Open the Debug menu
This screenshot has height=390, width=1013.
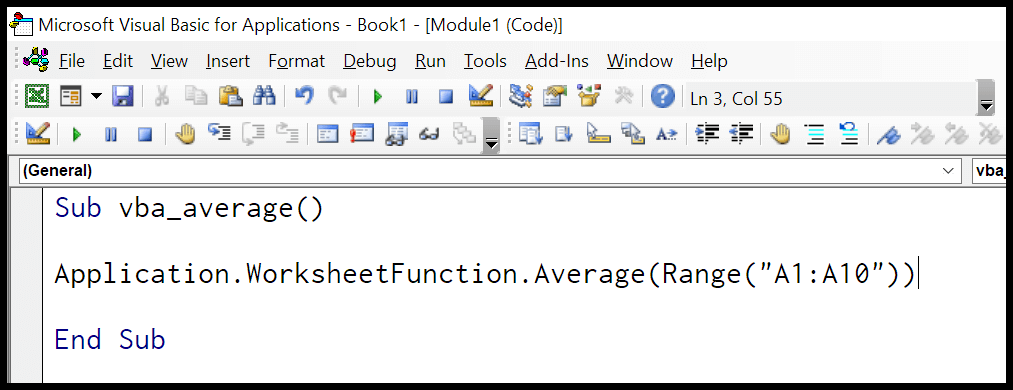click(x=370, y=61)
